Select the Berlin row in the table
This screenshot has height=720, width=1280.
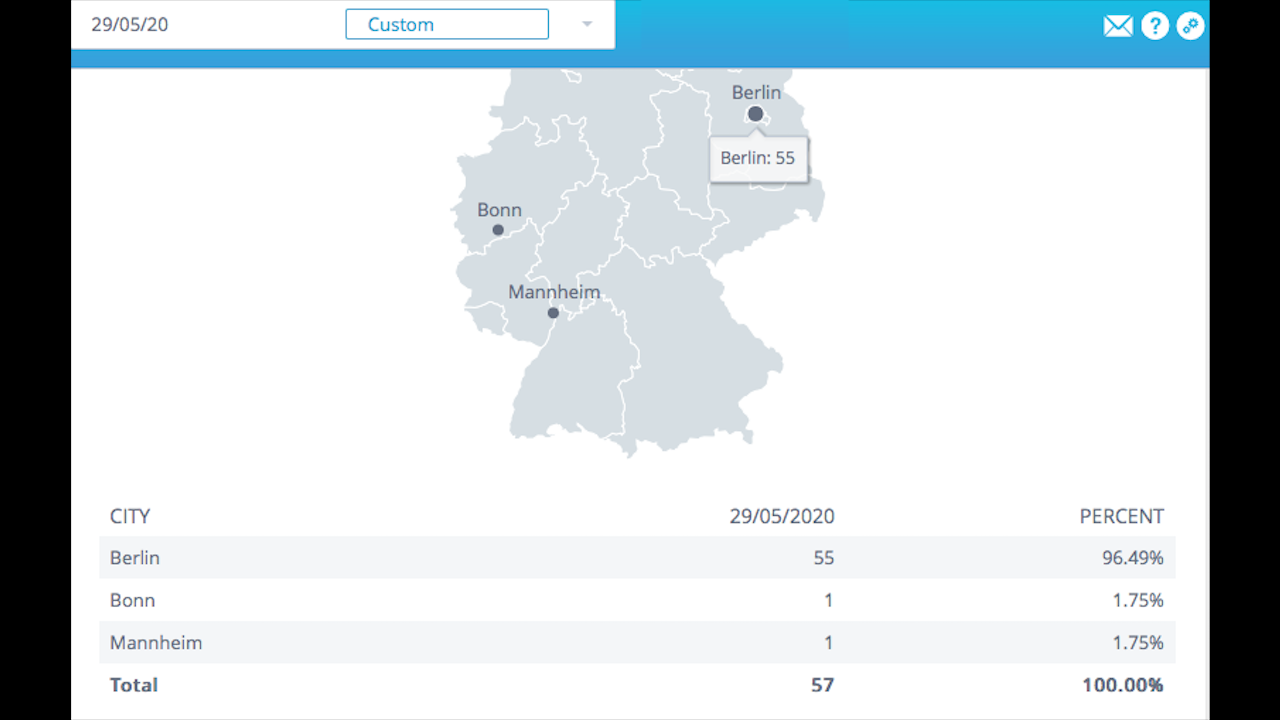(x=135, y=558)
